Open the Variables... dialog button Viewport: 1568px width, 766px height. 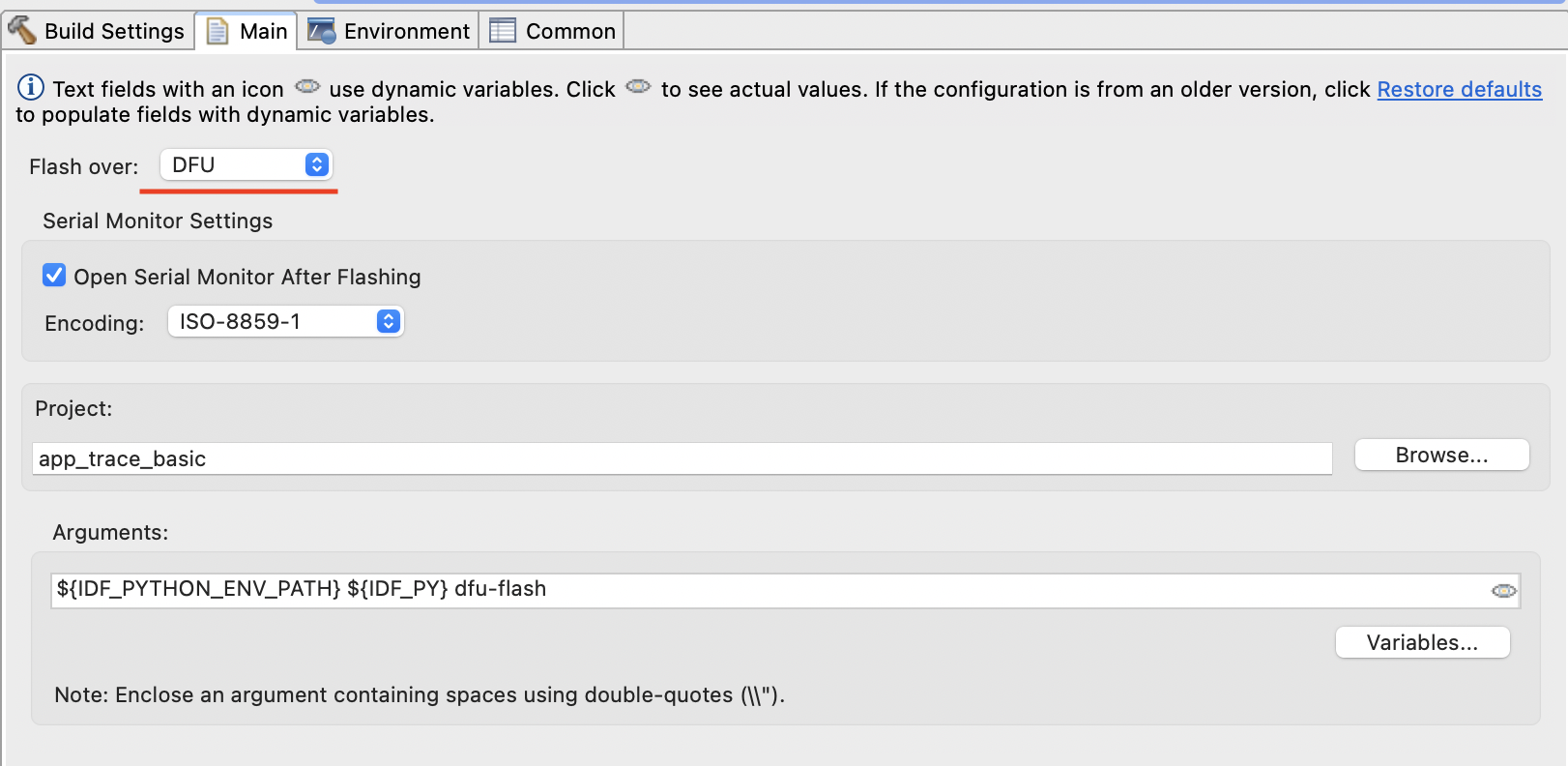[x=1422, y=643]
